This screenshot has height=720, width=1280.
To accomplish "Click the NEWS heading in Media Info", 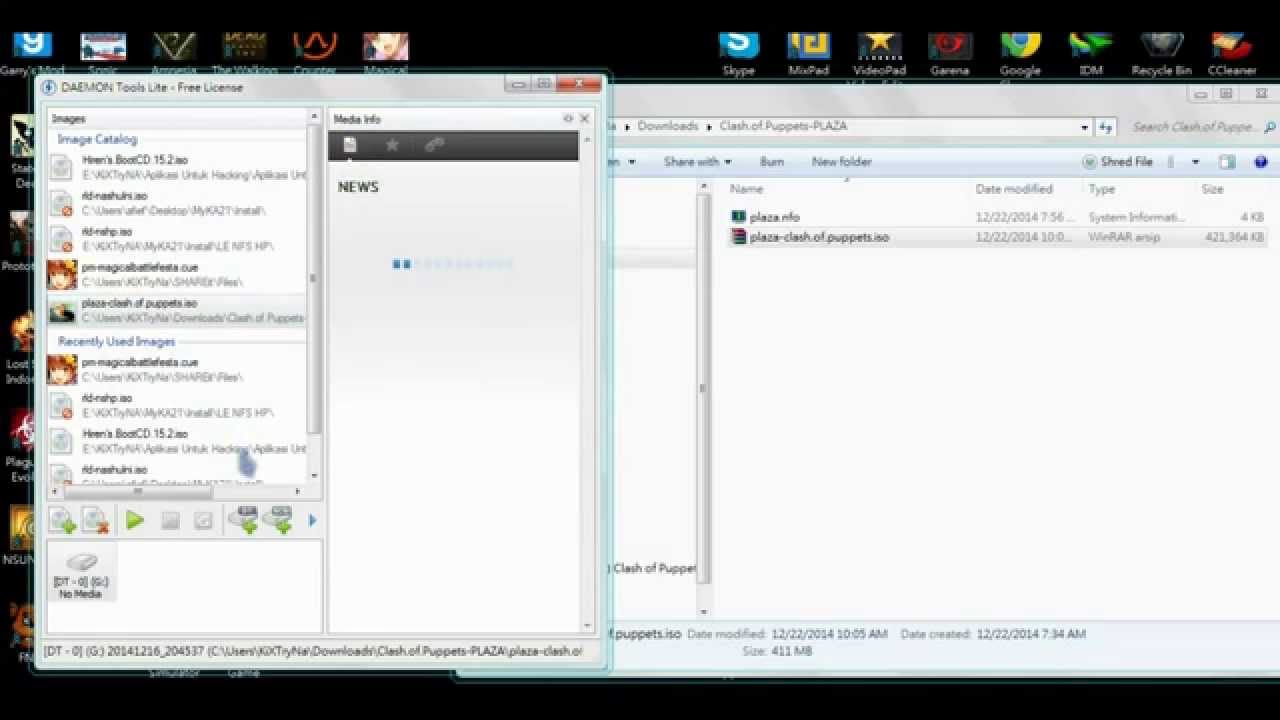I will tap(358, 187).
